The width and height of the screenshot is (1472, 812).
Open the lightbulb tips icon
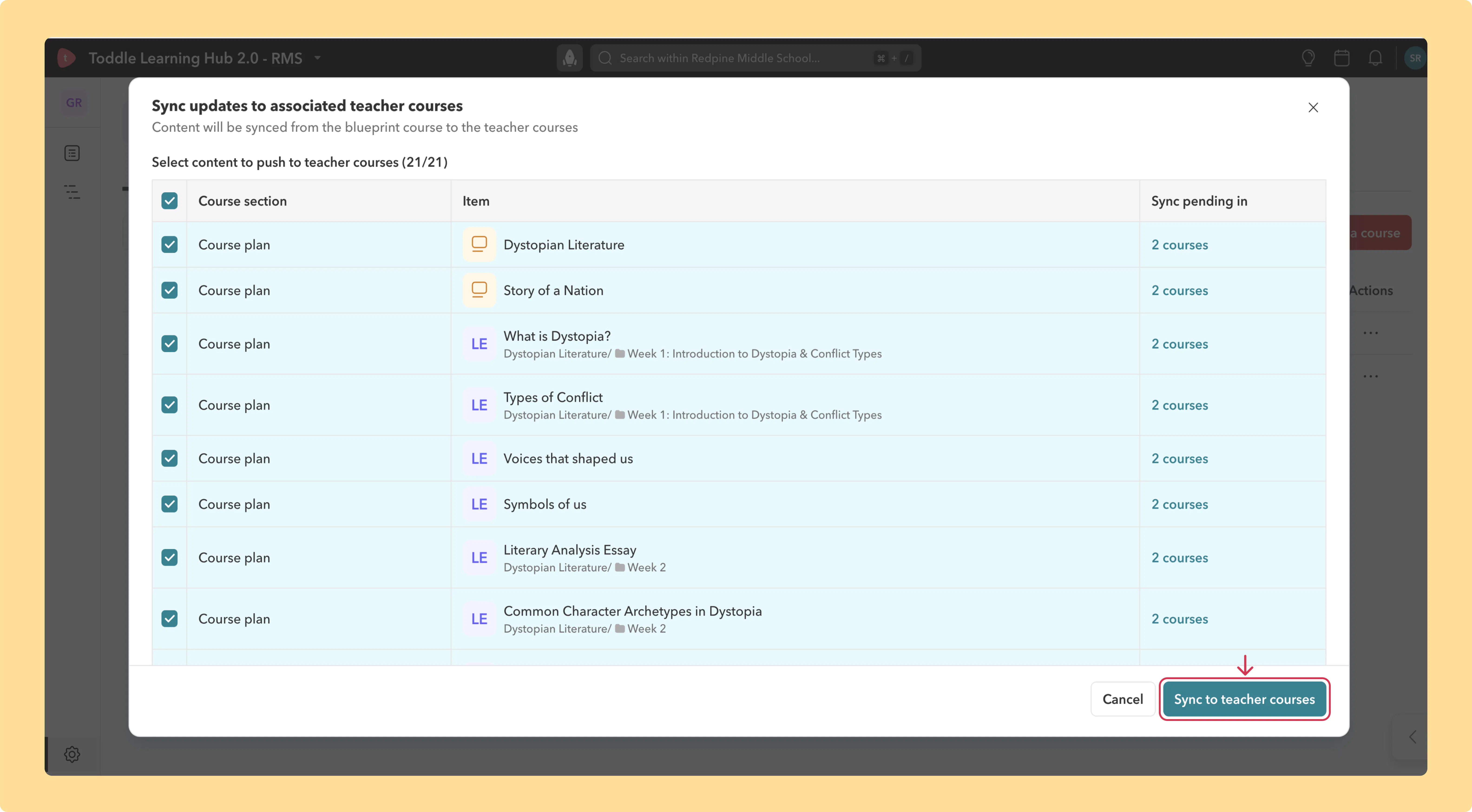coord(1308,58)
